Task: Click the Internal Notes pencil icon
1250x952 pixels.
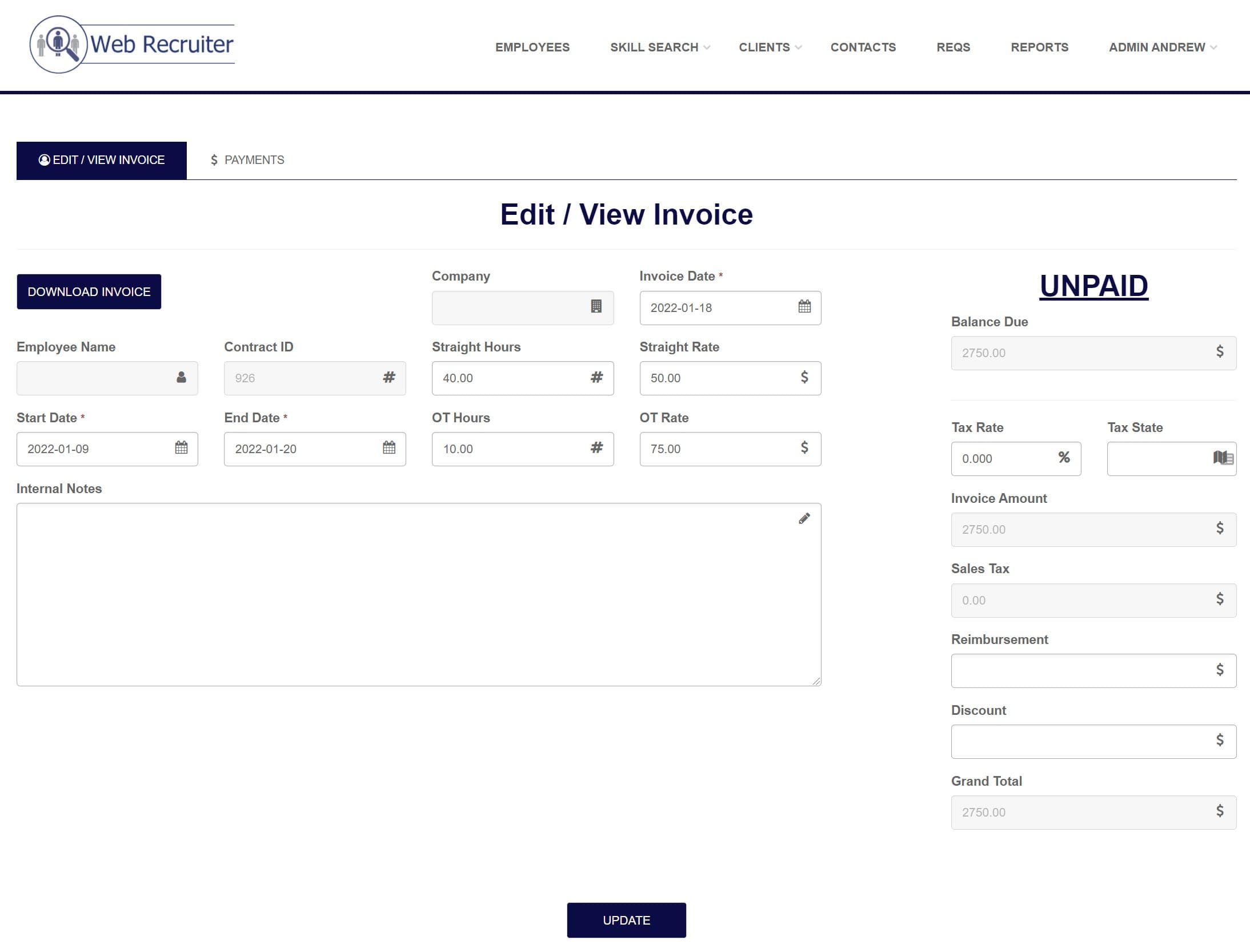Action: point(804,518)
